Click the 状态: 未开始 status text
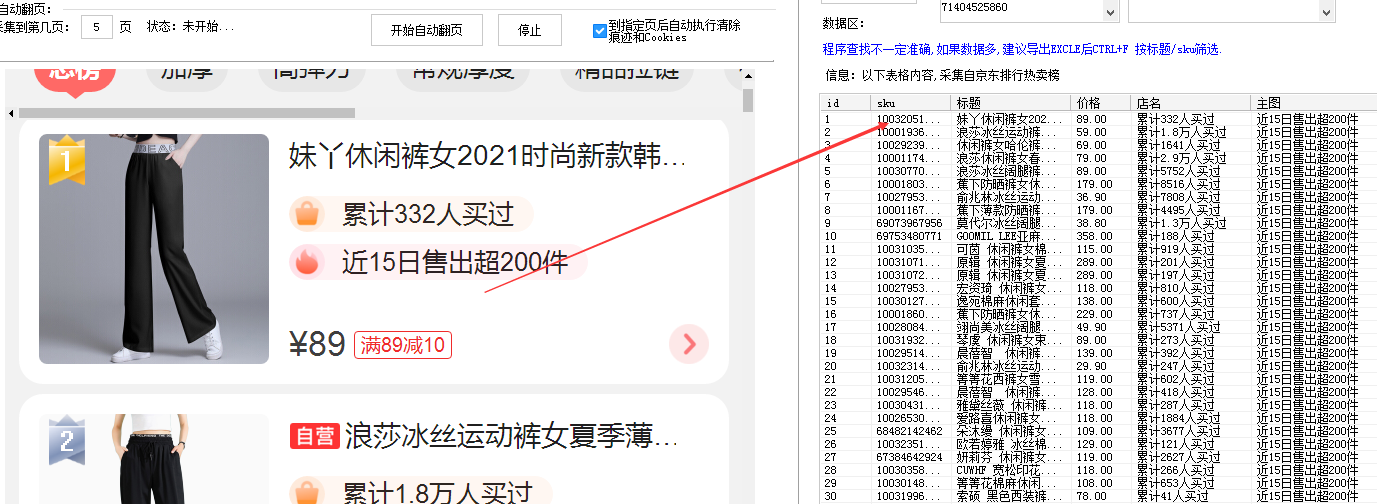1377x504 pixels. (x=191, y=27)
